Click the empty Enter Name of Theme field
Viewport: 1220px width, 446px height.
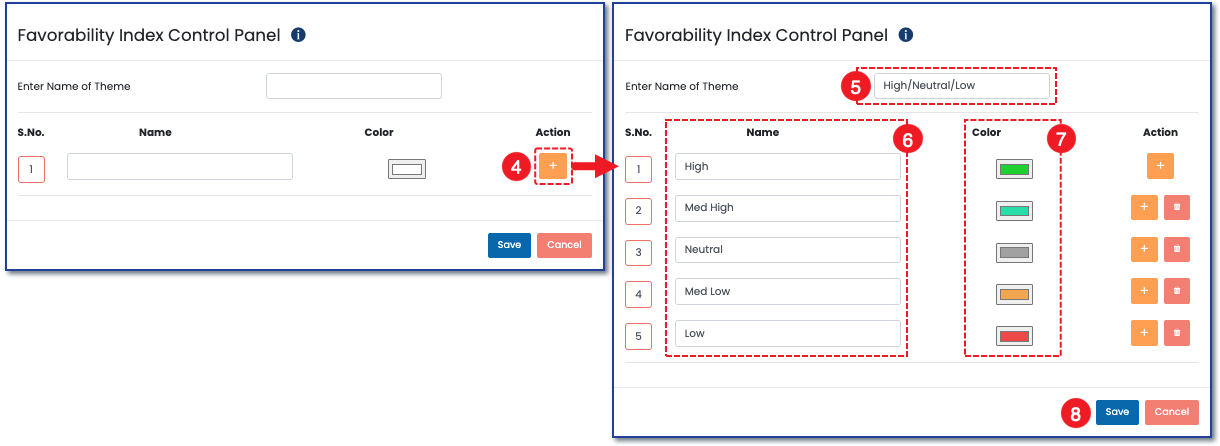point(354,86)
